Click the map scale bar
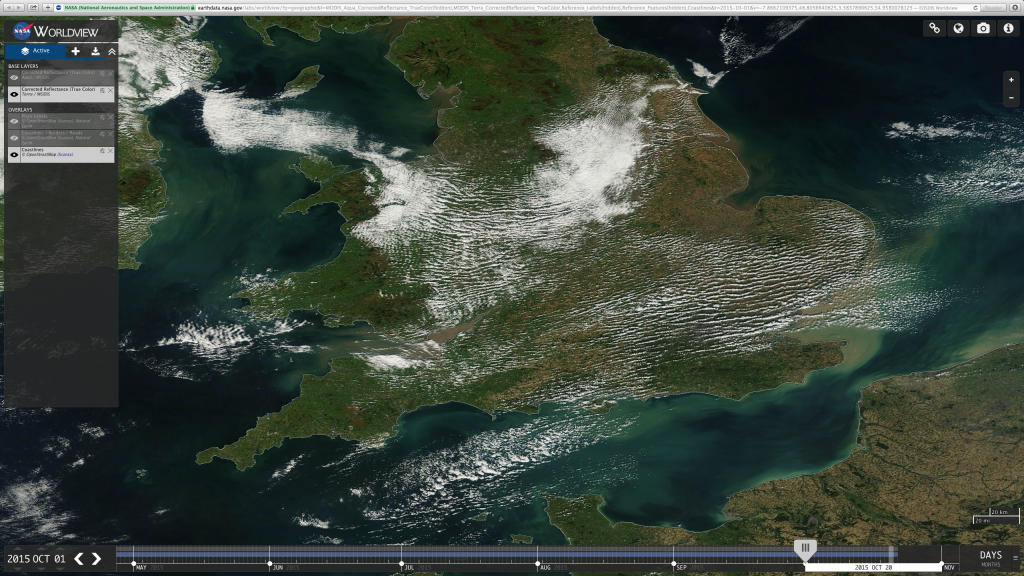This screenshot has height=576, width=1024. pos(996,516)
